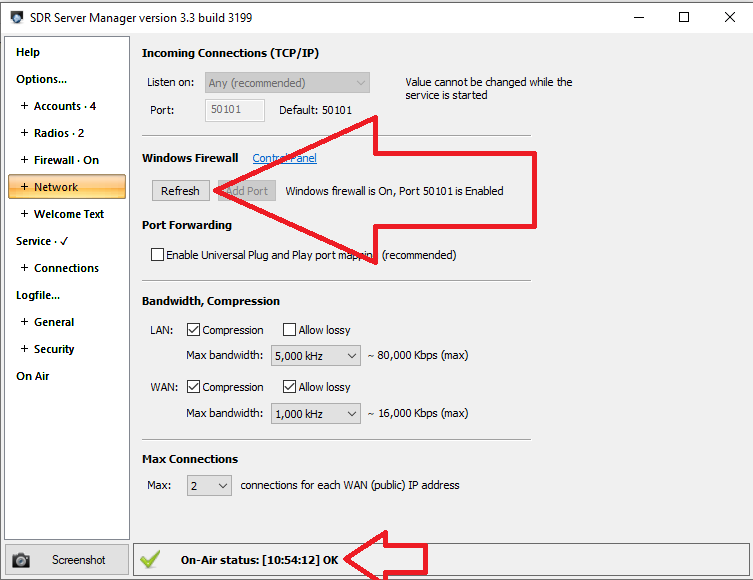Uncheck WAN Allow lossy checkbox
The width and height of the screenshot is (753, 580).
[289, 387]
